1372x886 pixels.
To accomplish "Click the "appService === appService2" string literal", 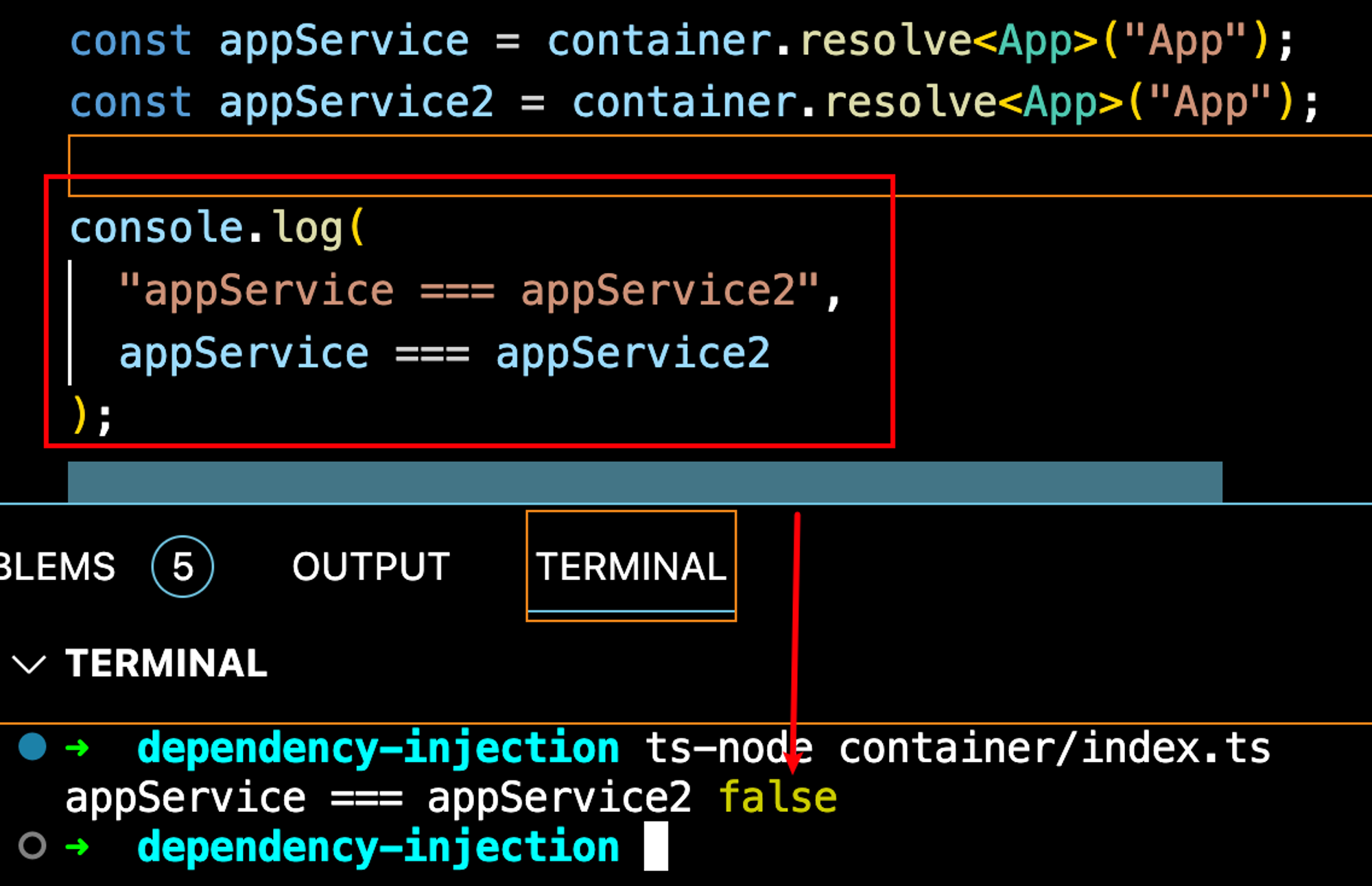I will pyautogui.click(x=469, y=290).
